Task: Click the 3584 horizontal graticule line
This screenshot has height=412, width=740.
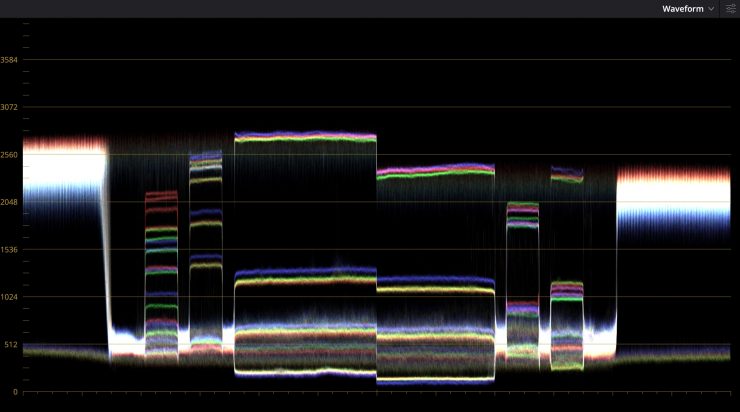Action: (x=380, y=60)
